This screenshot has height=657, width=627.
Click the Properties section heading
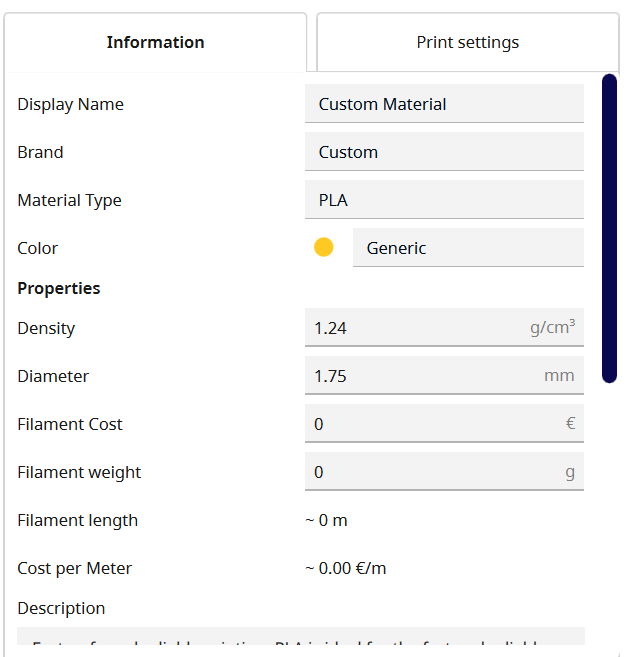click(x=59, y=288)
